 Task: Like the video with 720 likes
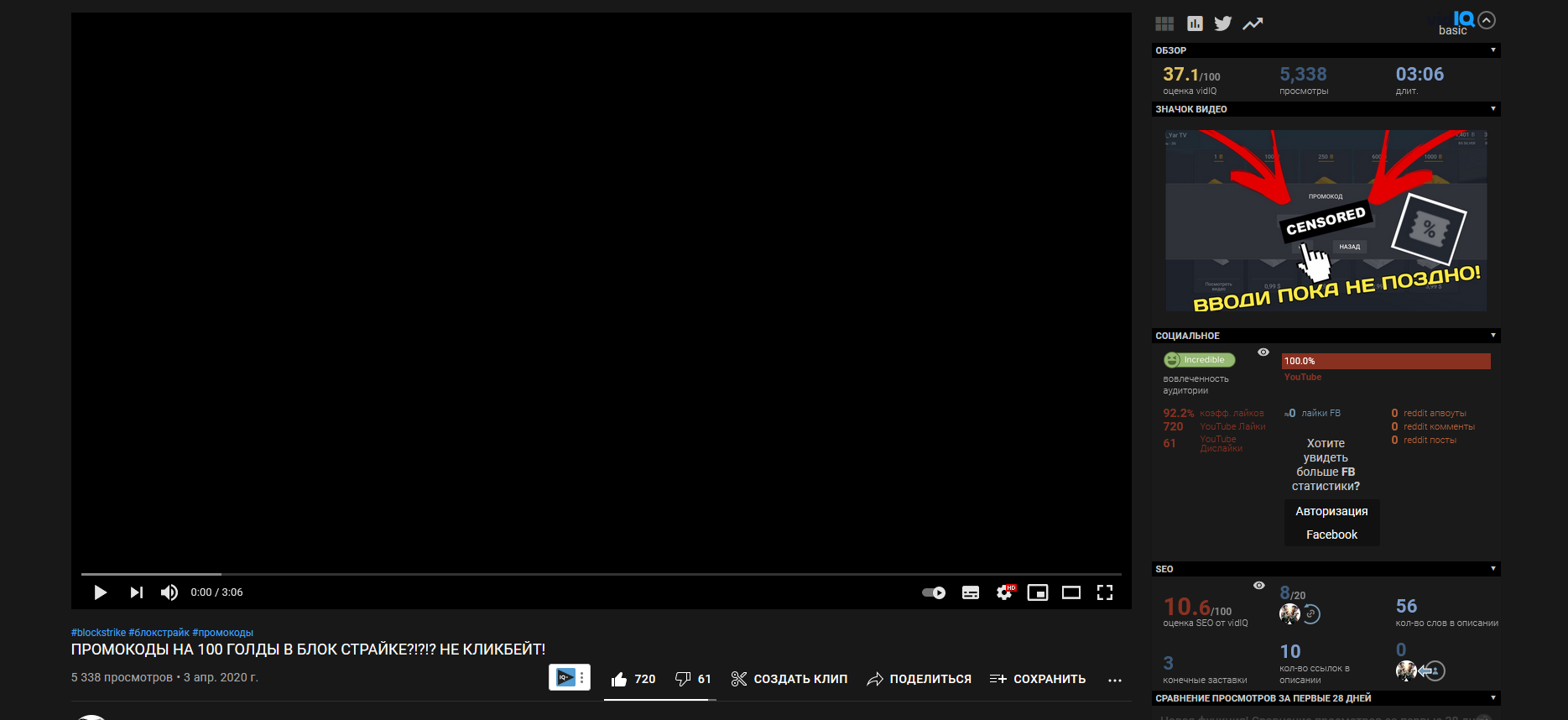point(633,679)
